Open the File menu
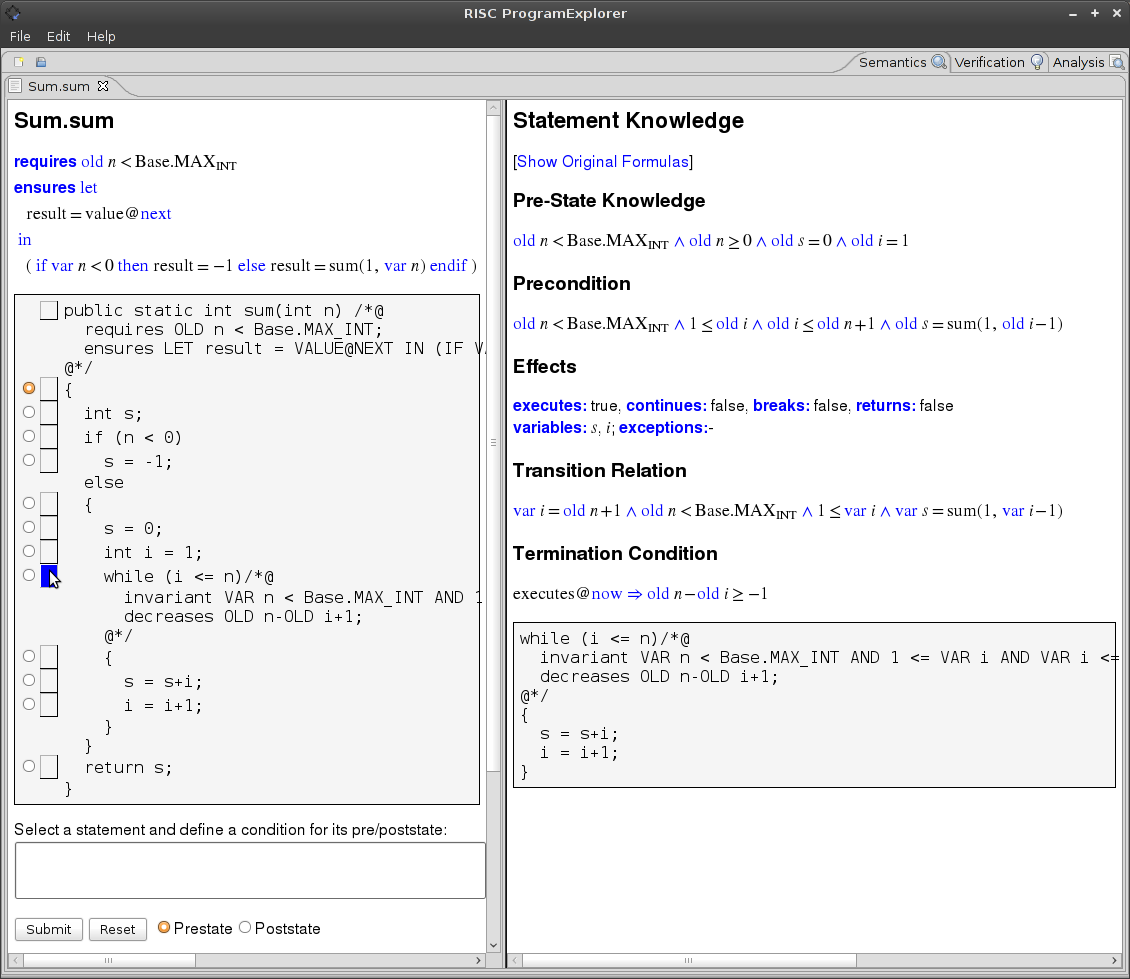Image resolution: width=1130 pixels, height=979 pixels. (x=20, y=36)
